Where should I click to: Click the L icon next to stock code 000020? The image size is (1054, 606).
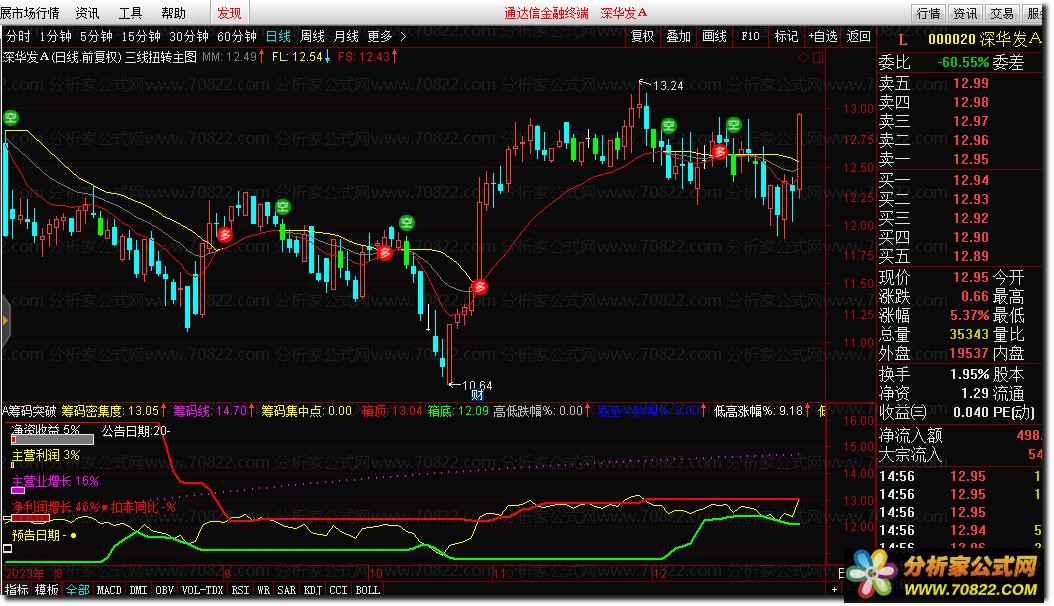[903, 40]
